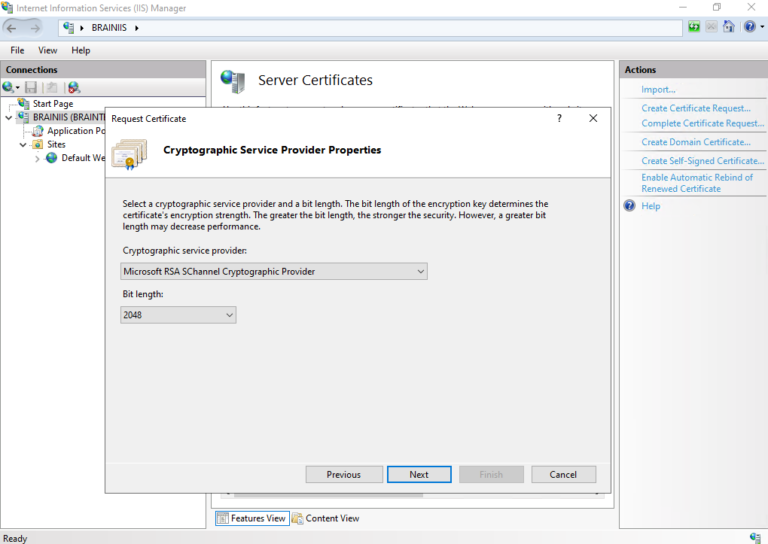Viewport: 768px width, 544px height.
Task: Click the Up icon in the Connections toolbar
Action: tap(51, 87)
